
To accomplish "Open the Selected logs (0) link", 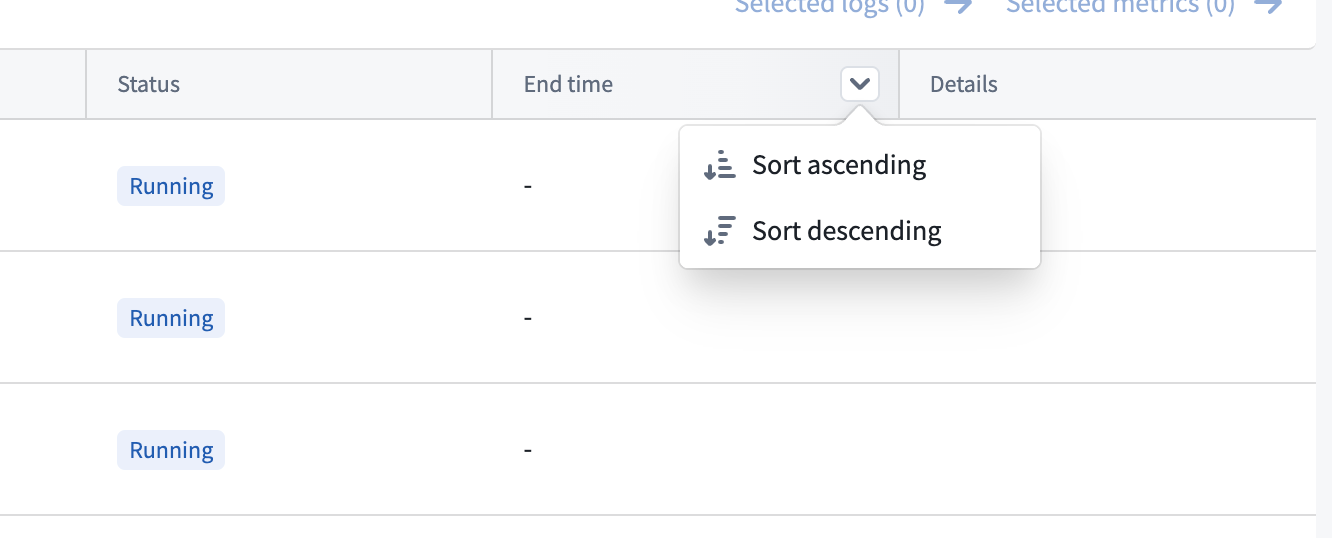I will point(829,6).
